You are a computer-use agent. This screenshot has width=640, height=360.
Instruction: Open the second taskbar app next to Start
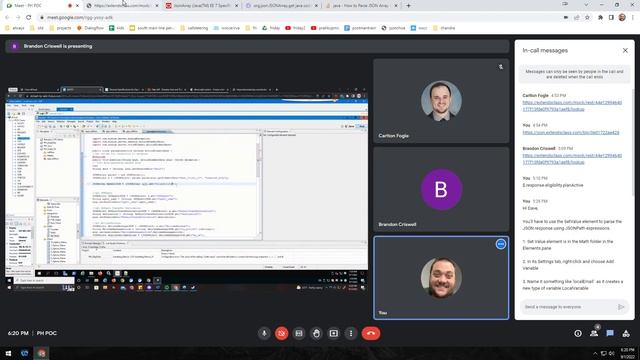24,353
